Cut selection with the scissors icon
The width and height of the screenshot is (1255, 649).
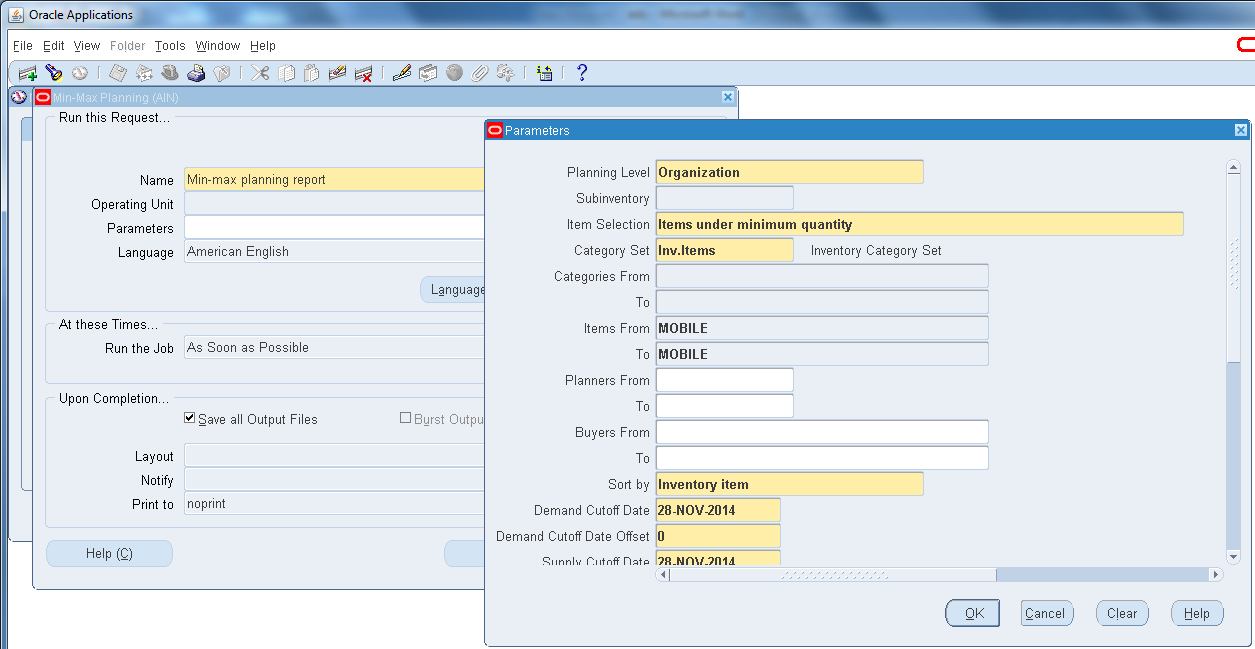pyautogui.click(x=258, y=73)
